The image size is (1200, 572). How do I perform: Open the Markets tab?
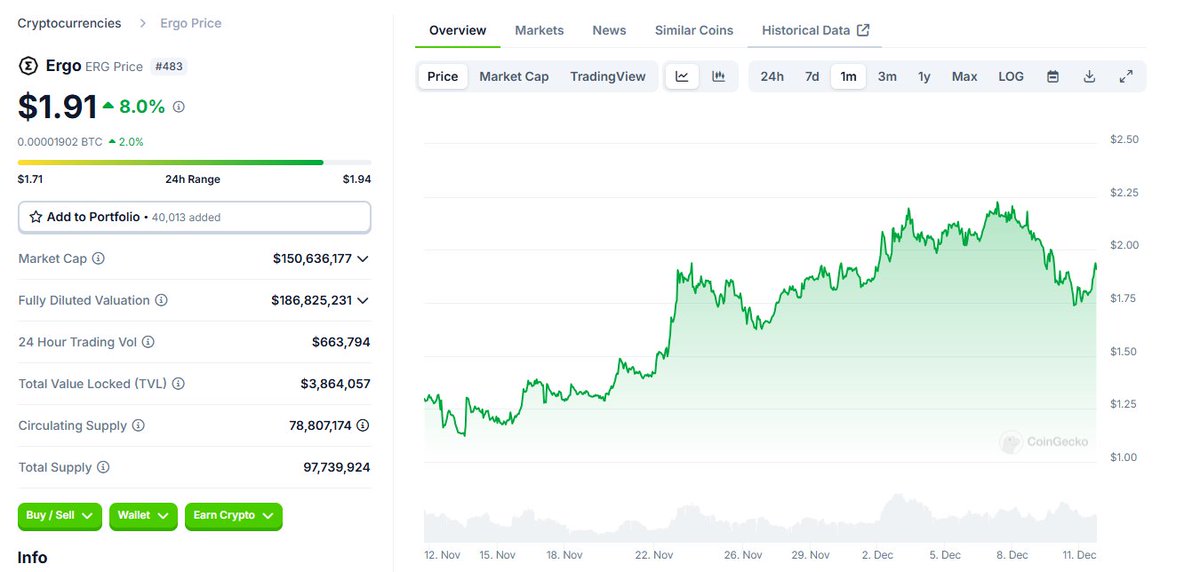[539, 30]
